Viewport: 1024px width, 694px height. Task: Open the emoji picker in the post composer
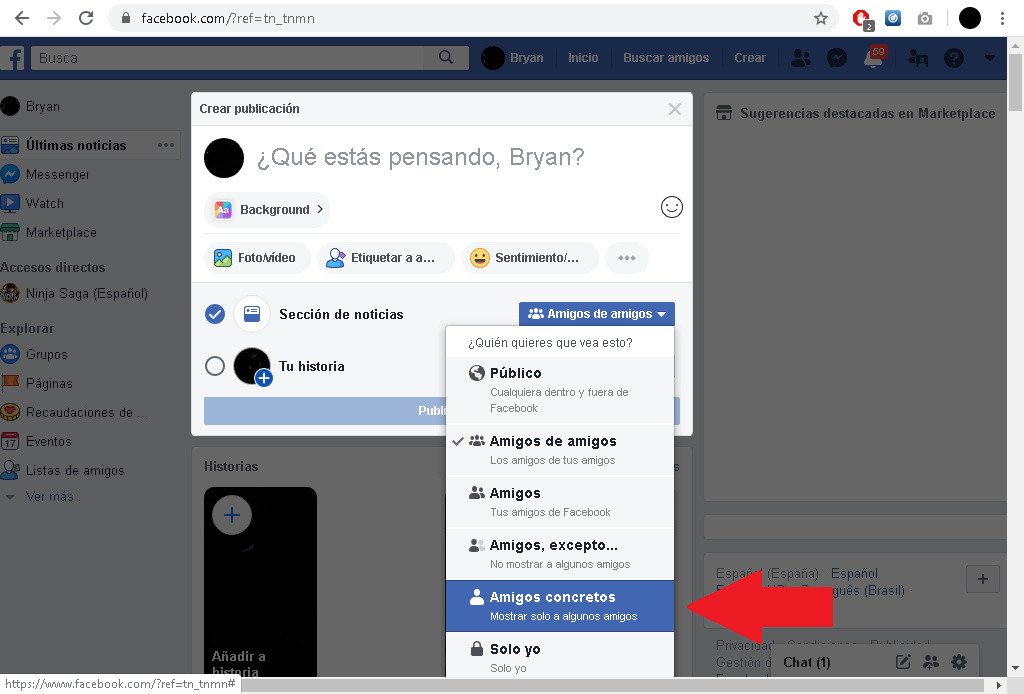tap(671, 207)
